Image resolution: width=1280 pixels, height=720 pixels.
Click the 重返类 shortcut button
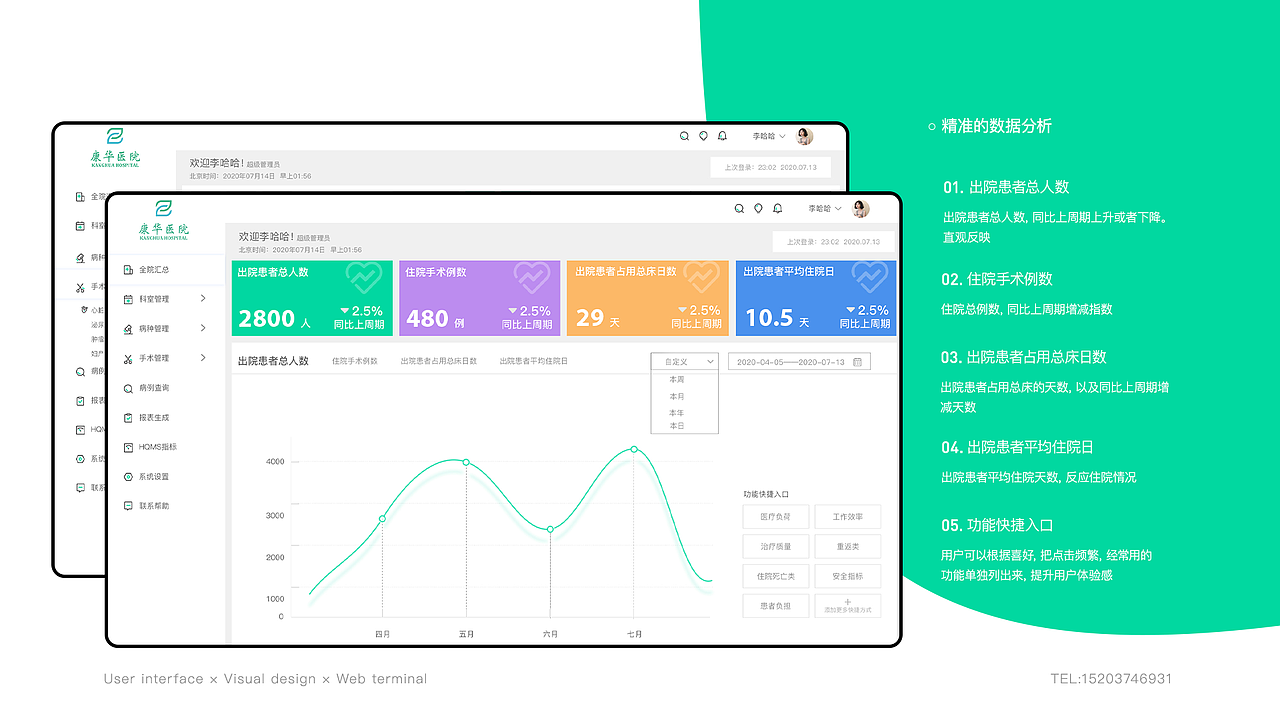(848, 546)
